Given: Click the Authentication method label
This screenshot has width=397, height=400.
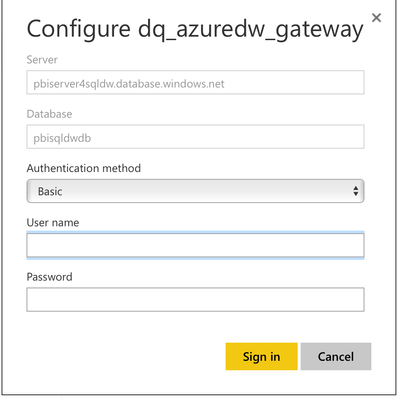Looking at the screenshot, I should [84, 168].
